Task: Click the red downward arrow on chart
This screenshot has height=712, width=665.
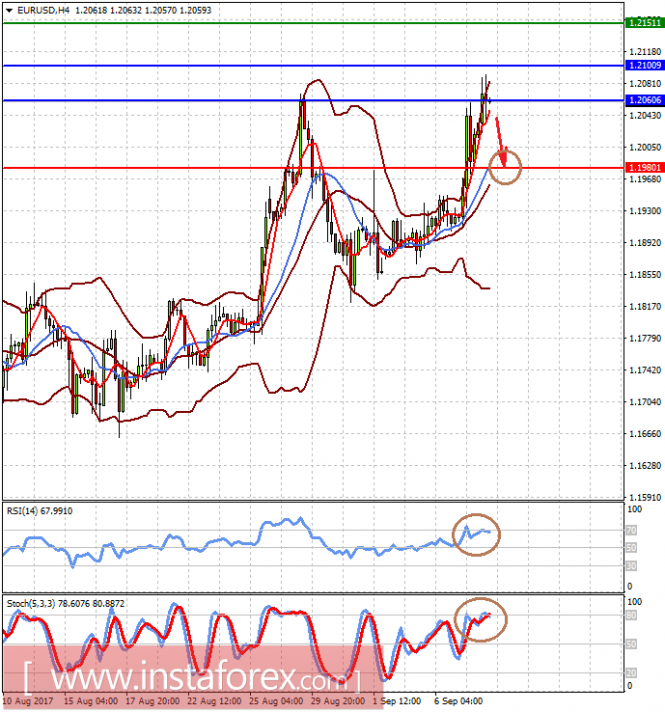Action: (x=501, y=142)
